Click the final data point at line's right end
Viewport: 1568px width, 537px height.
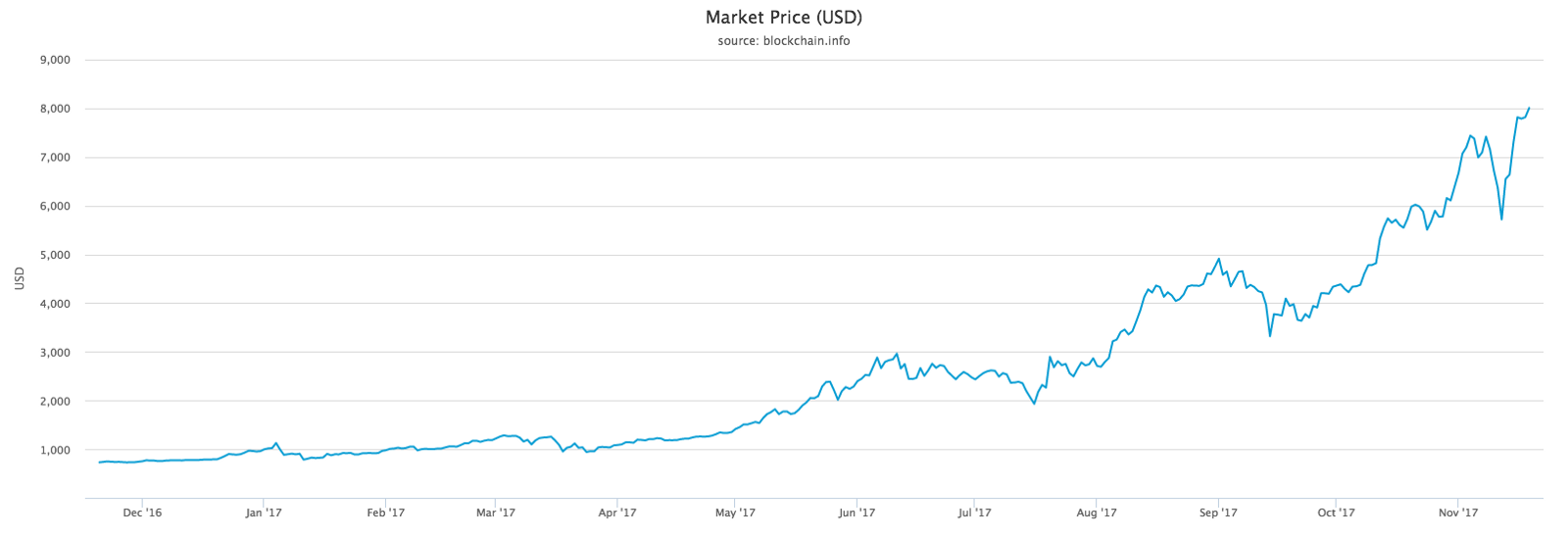click(x=1529, y=108)
